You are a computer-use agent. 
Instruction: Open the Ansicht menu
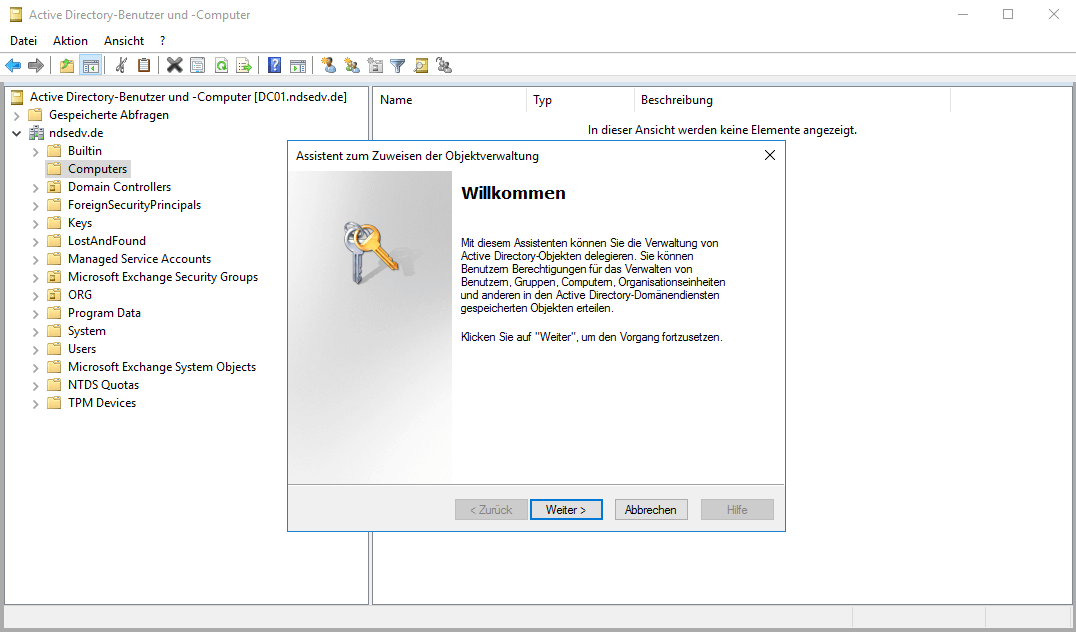click(124, 41)
